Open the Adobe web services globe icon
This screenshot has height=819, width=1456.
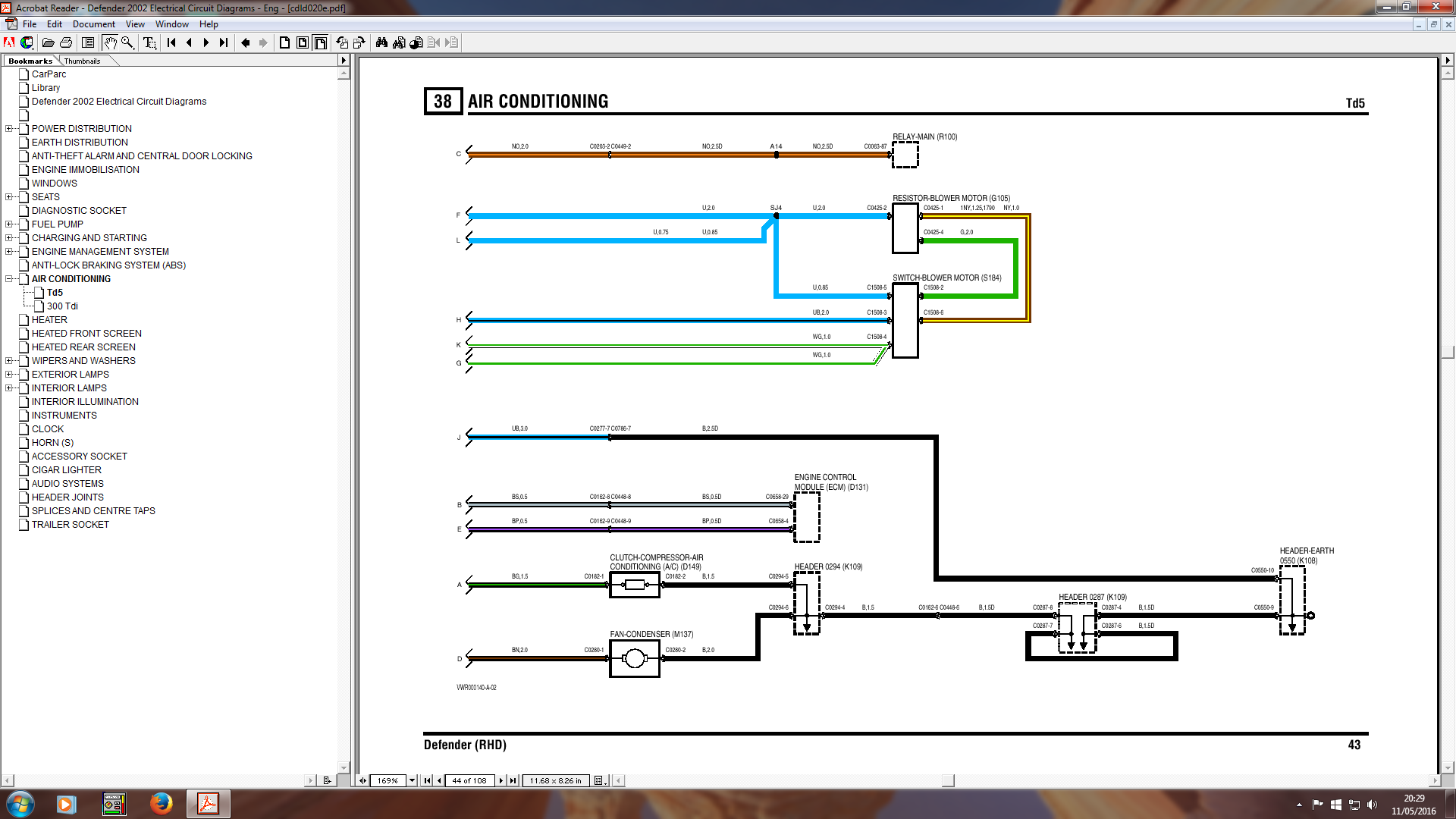pos(27,42)
